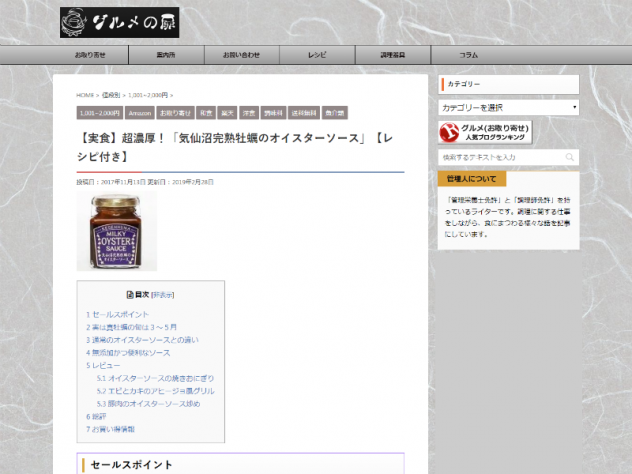Open the お取り寄せ navigation menu item
The width and height of the screenshot is (632, 474).
tap(90, 55)
